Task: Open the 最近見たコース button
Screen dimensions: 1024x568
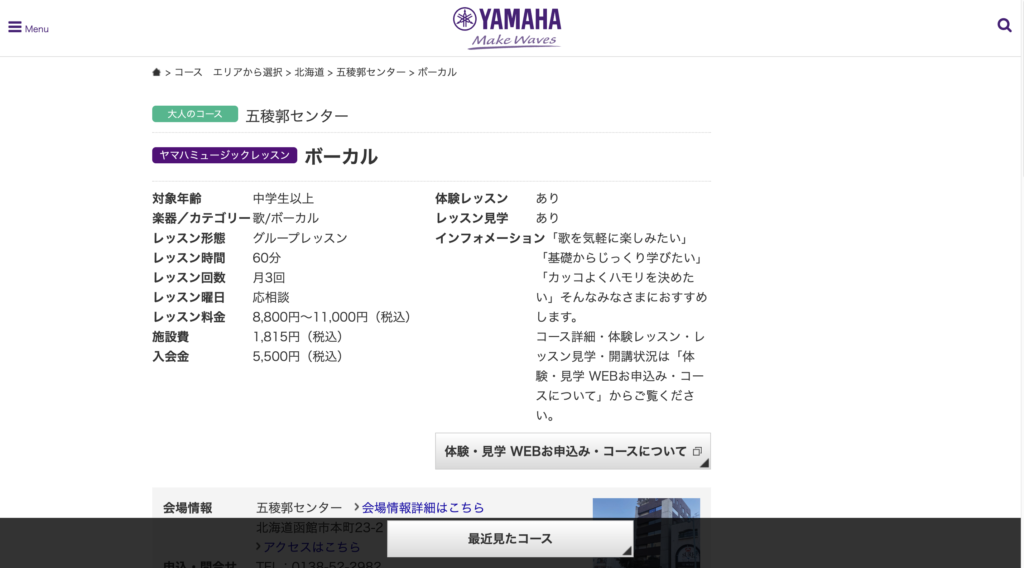Action: 510,539
